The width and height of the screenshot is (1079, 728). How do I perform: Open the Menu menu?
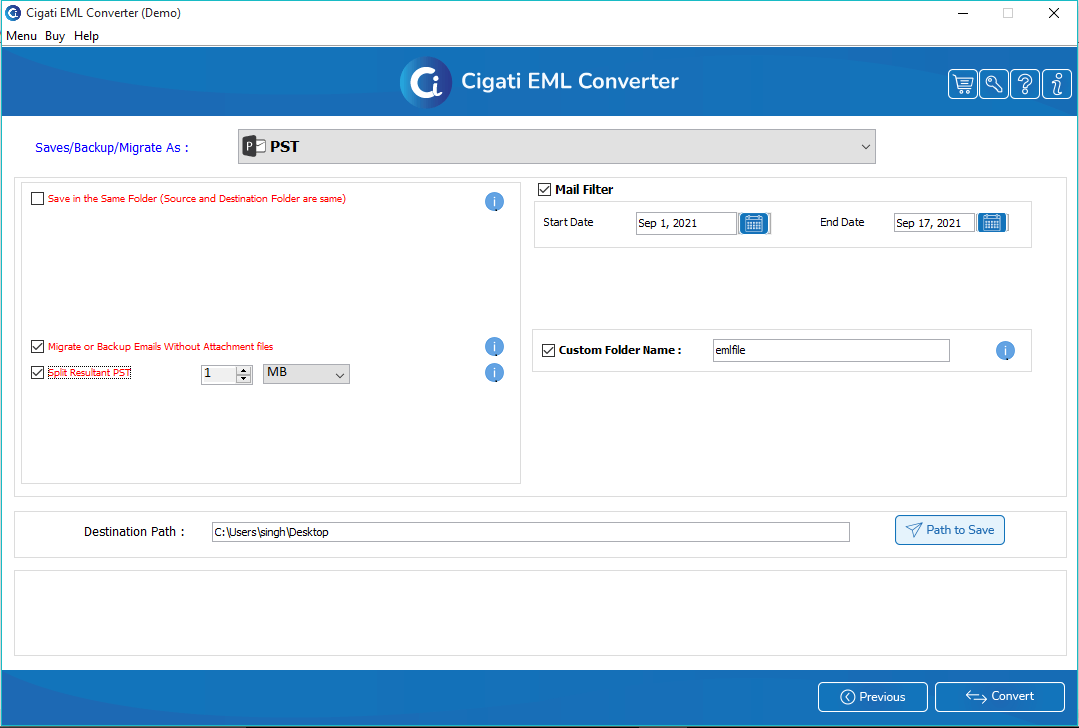coord(21,36)
